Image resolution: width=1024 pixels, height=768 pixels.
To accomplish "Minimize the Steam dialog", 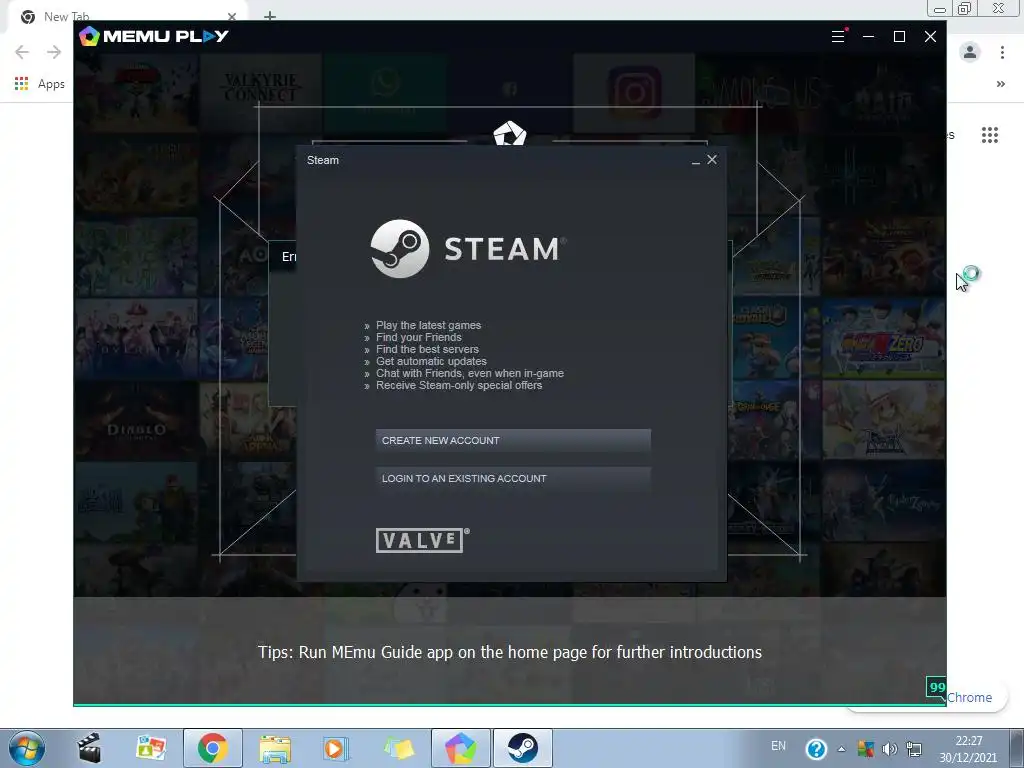I will [696, 160].
